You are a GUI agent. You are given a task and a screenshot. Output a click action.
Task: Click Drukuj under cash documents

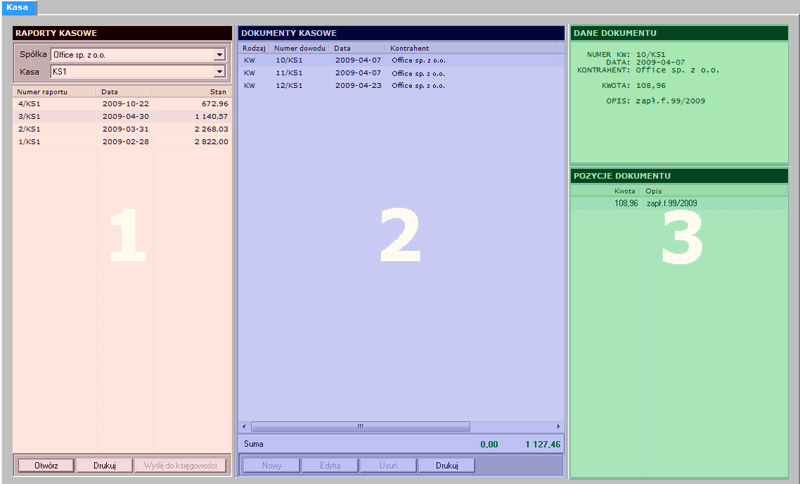[x=447, y=465]
